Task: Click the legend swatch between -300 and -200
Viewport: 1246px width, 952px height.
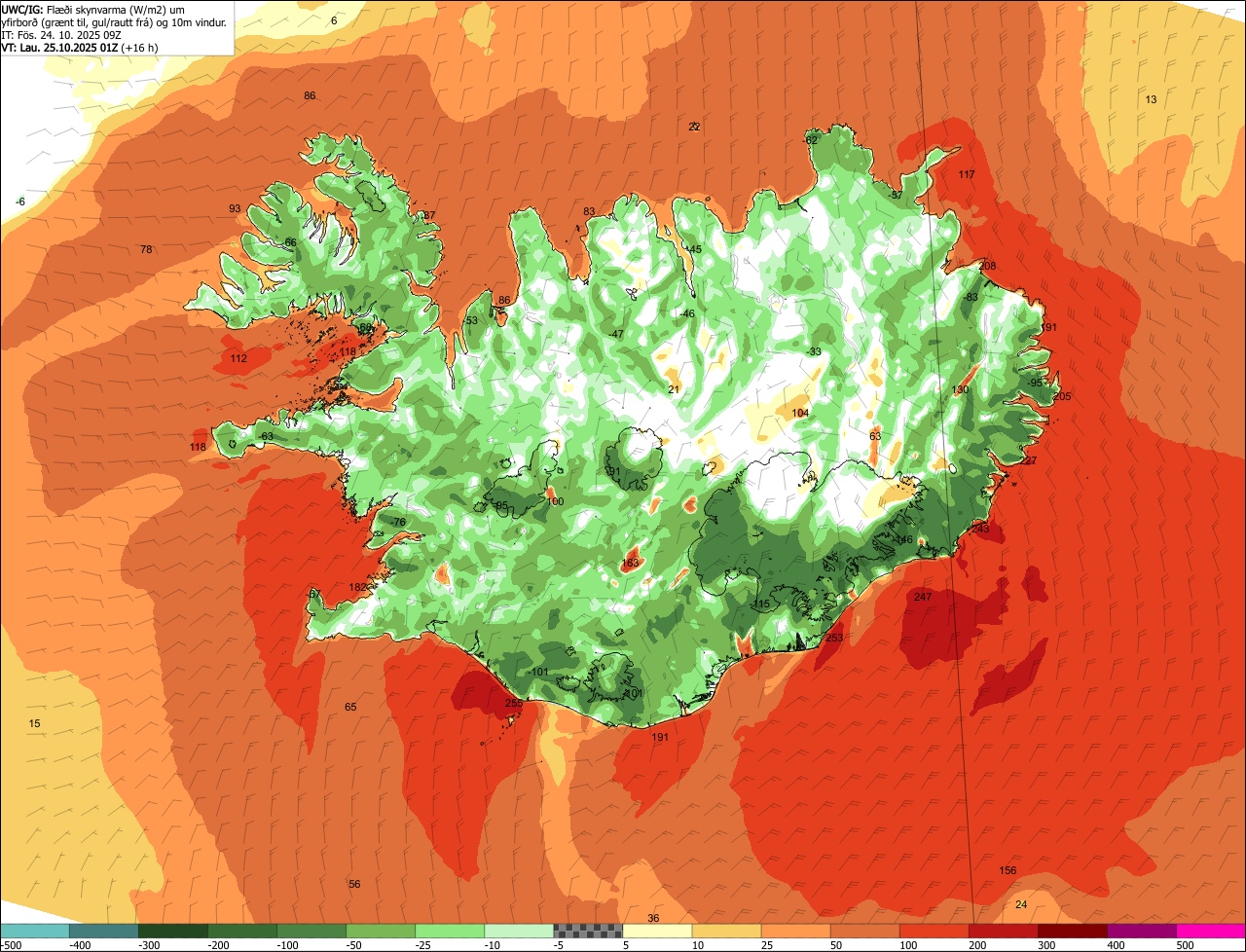Action: click(x=173, y=931)
